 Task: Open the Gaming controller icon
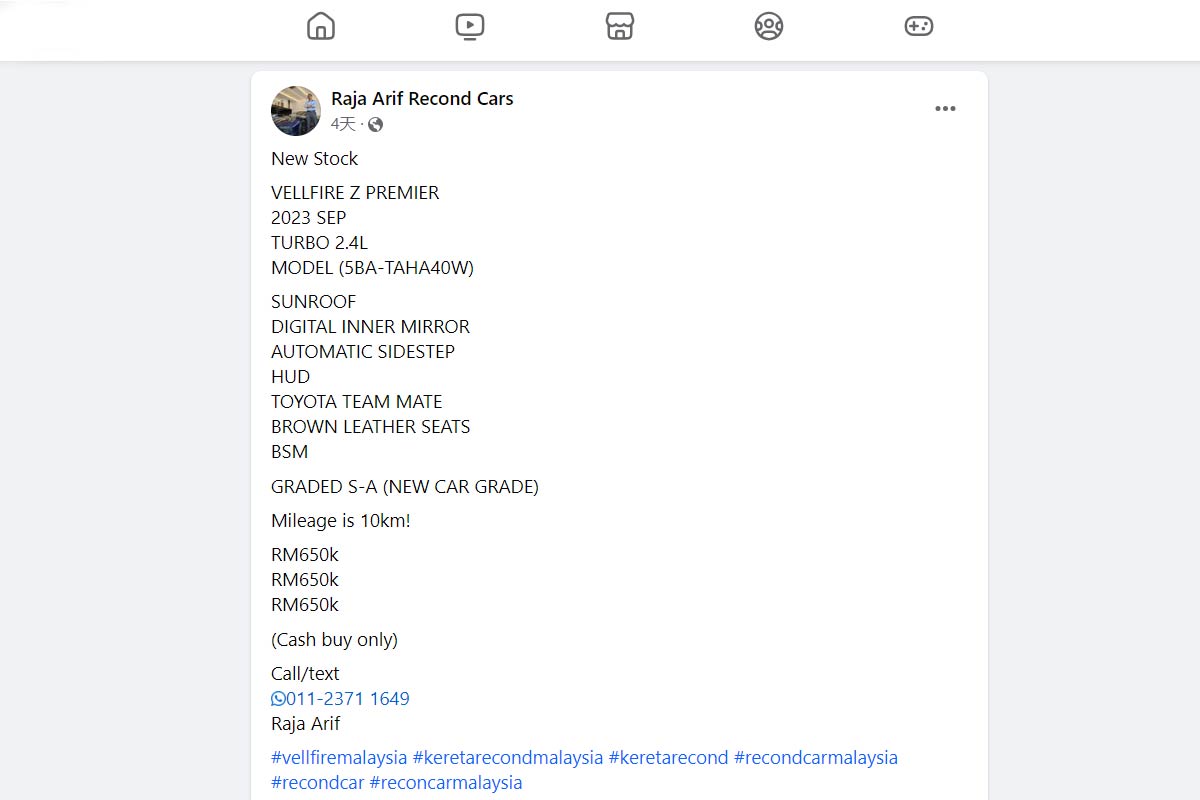coord(918,26)
